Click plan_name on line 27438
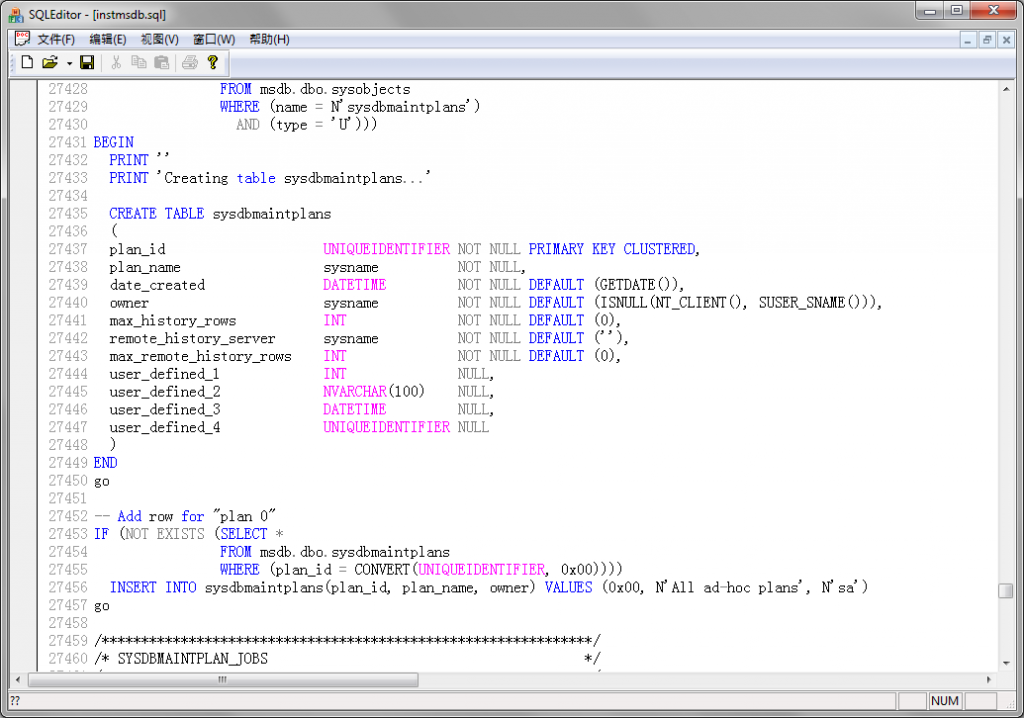 tap(145, 267)
